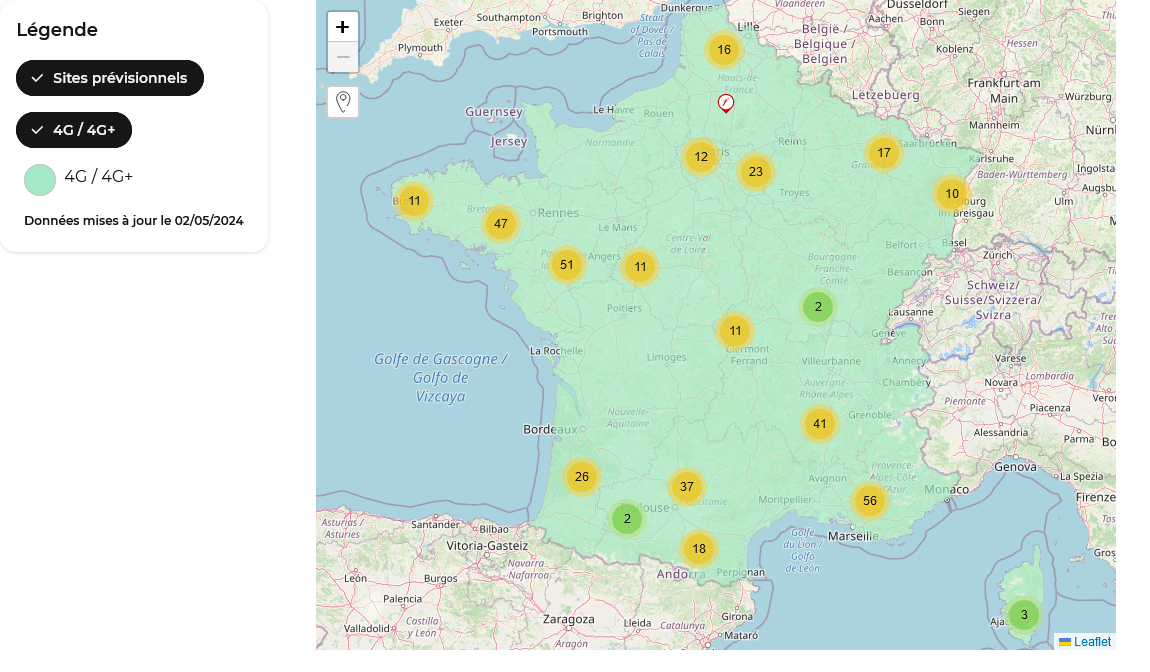1150x672 pixels.
Task: Expand the cluster of 41 near Grenoble
Action: [x=820, y=423]
